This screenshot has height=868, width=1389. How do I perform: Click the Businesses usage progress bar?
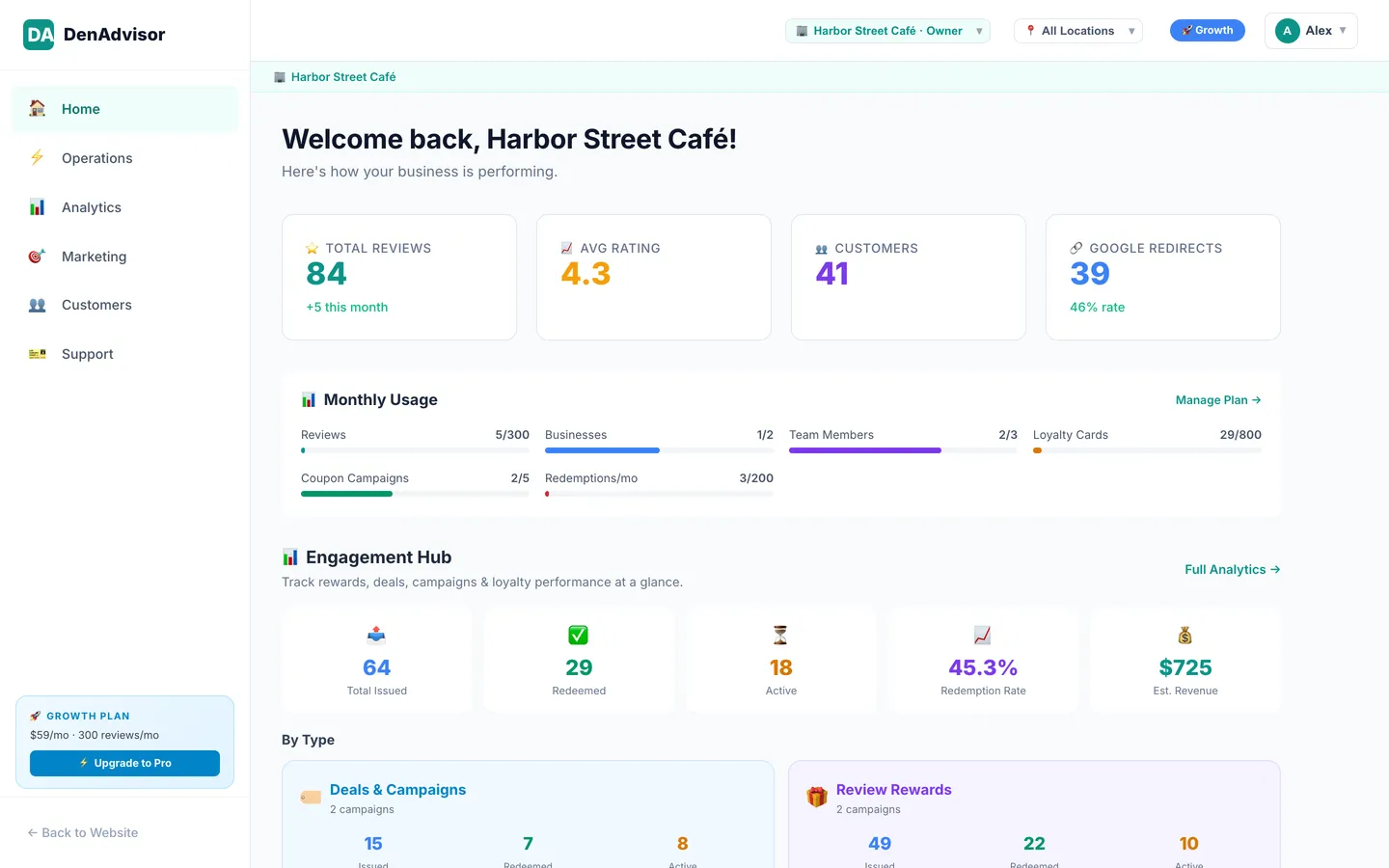pos(659,450)
